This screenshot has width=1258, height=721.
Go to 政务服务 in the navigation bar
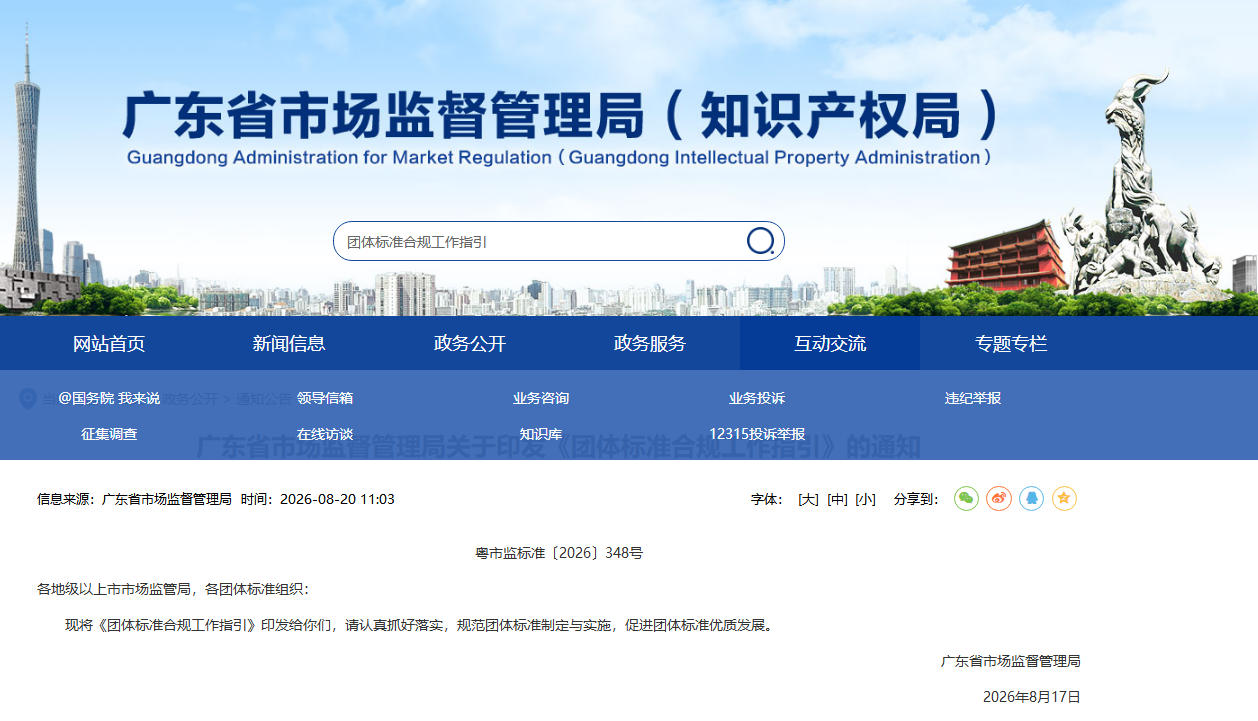650,343
